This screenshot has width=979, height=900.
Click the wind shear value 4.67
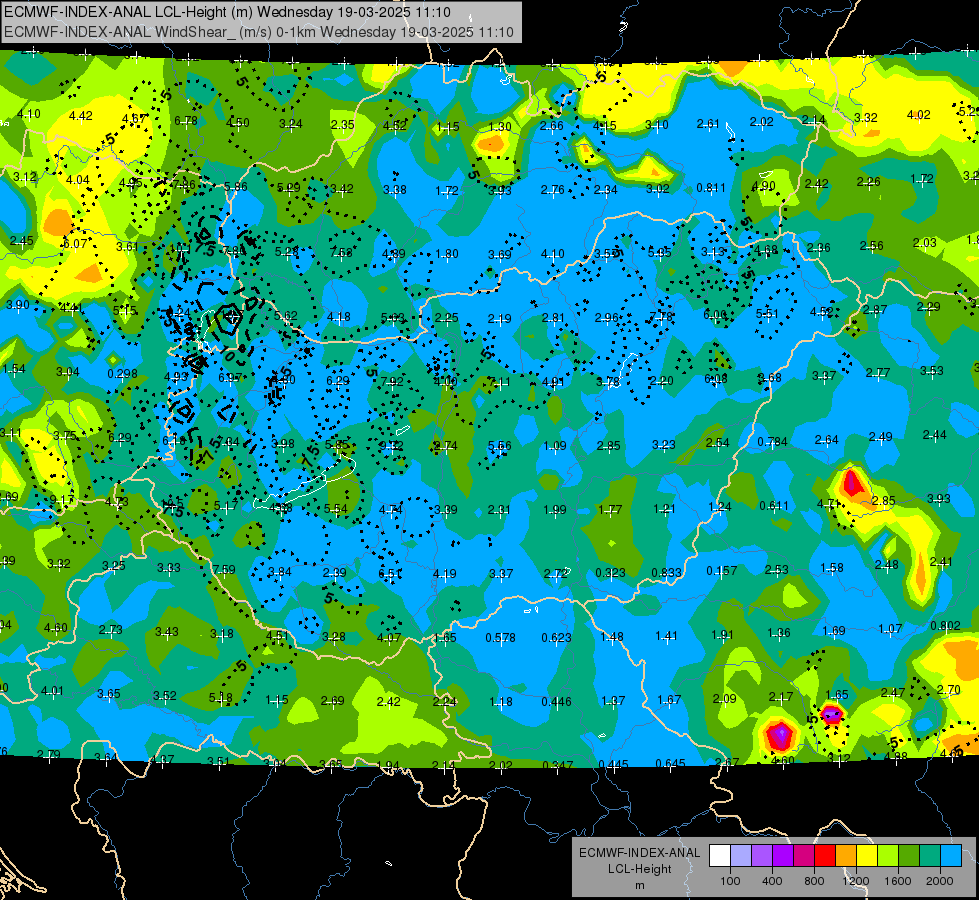[134, 119]
